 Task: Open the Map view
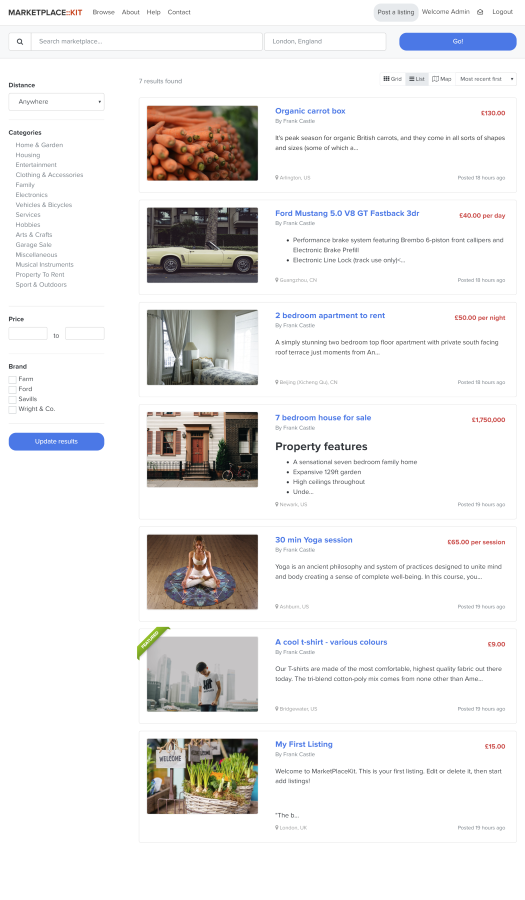pyautogui.click(x=442, y=79)
